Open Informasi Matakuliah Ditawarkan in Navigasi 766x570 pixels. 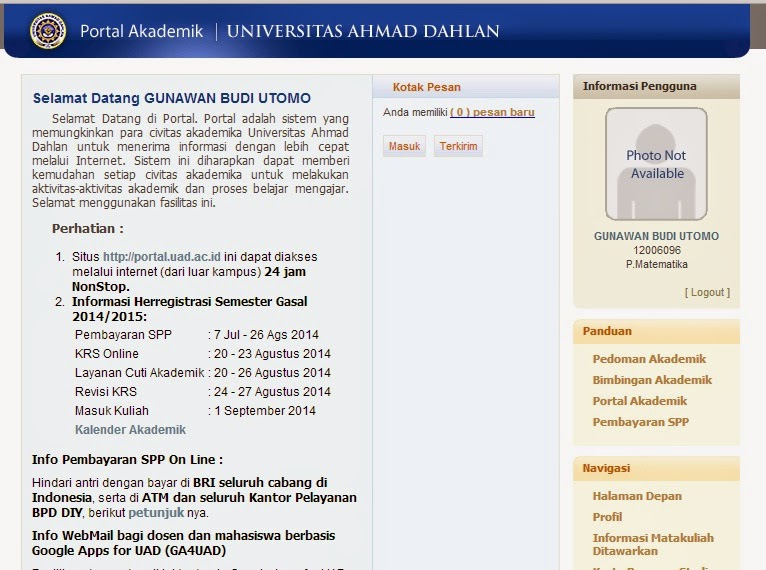click(x=653, y=544)
